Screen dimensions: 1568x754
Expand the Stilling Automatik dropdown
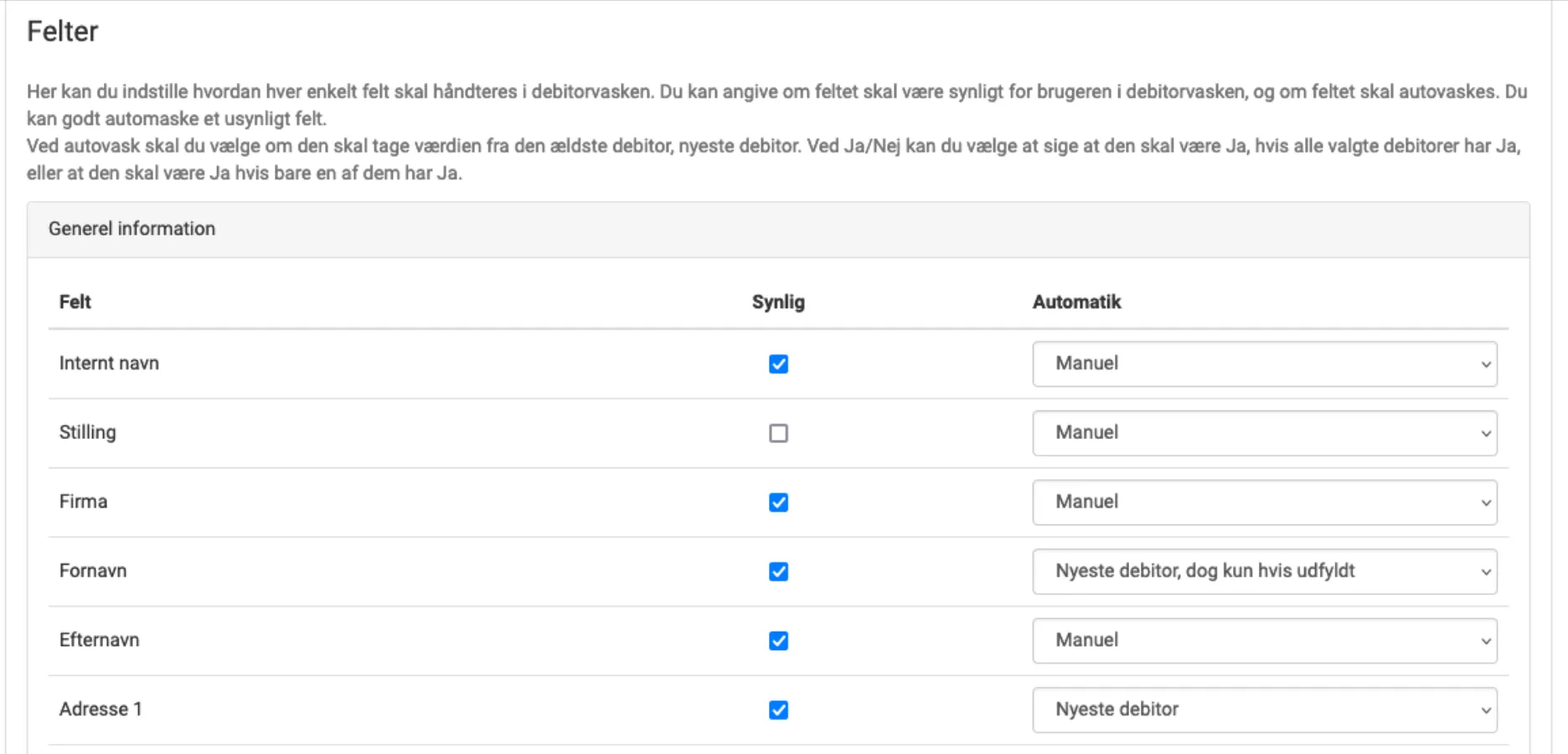pos(1264,433)
